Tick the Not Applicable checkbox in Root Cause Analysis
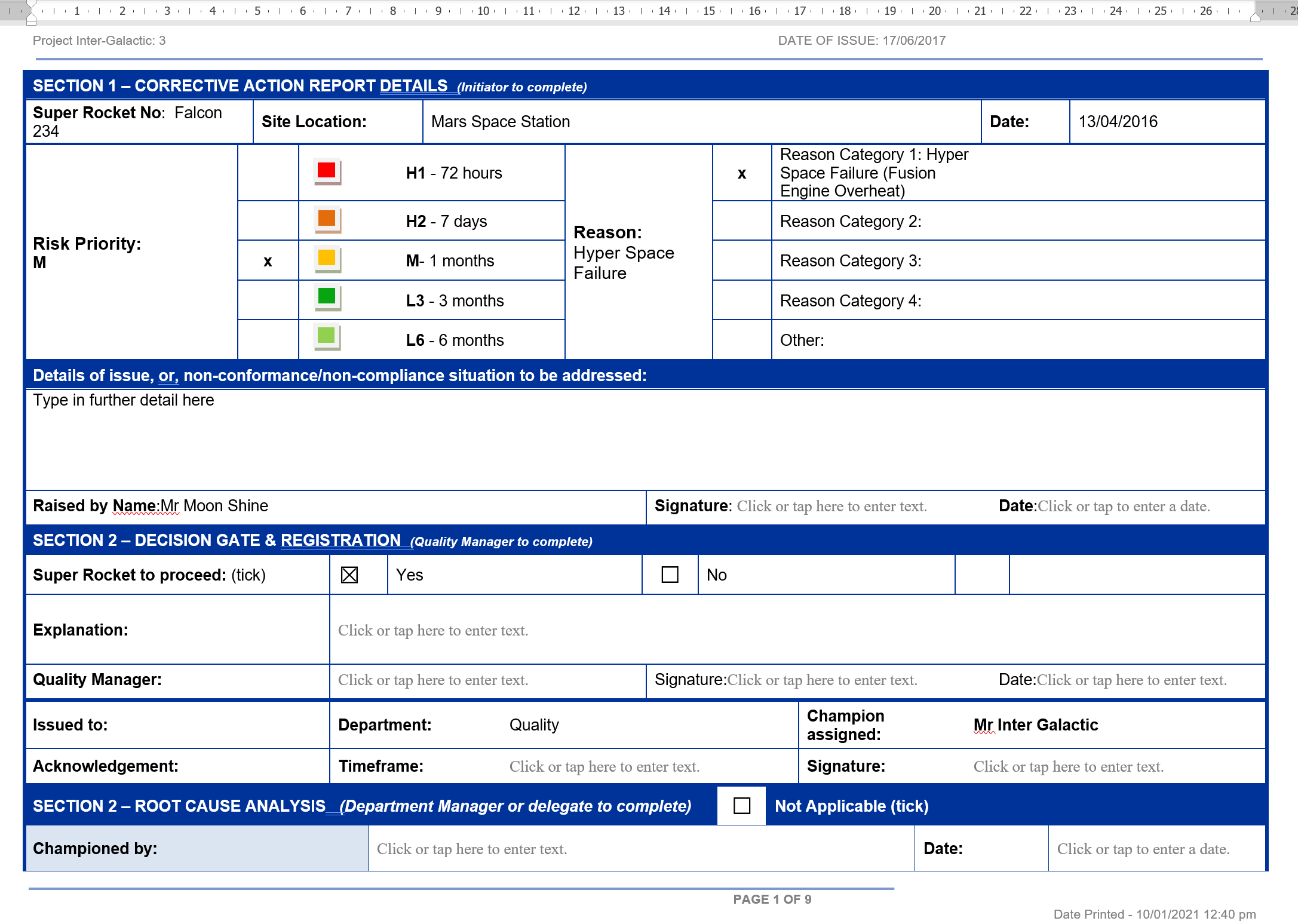This screenshot has width=1298, height=924. pyautogui.click(x=741, y=806)
